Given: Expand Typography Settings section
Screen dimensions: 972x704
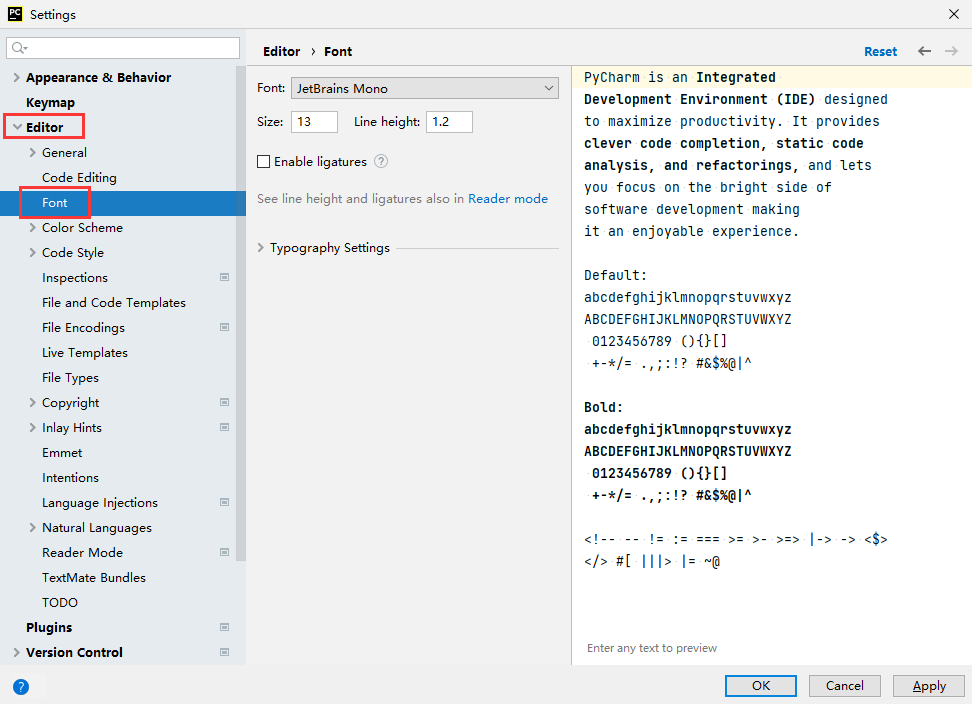Looking at the screenshot, I should (261, 247).
